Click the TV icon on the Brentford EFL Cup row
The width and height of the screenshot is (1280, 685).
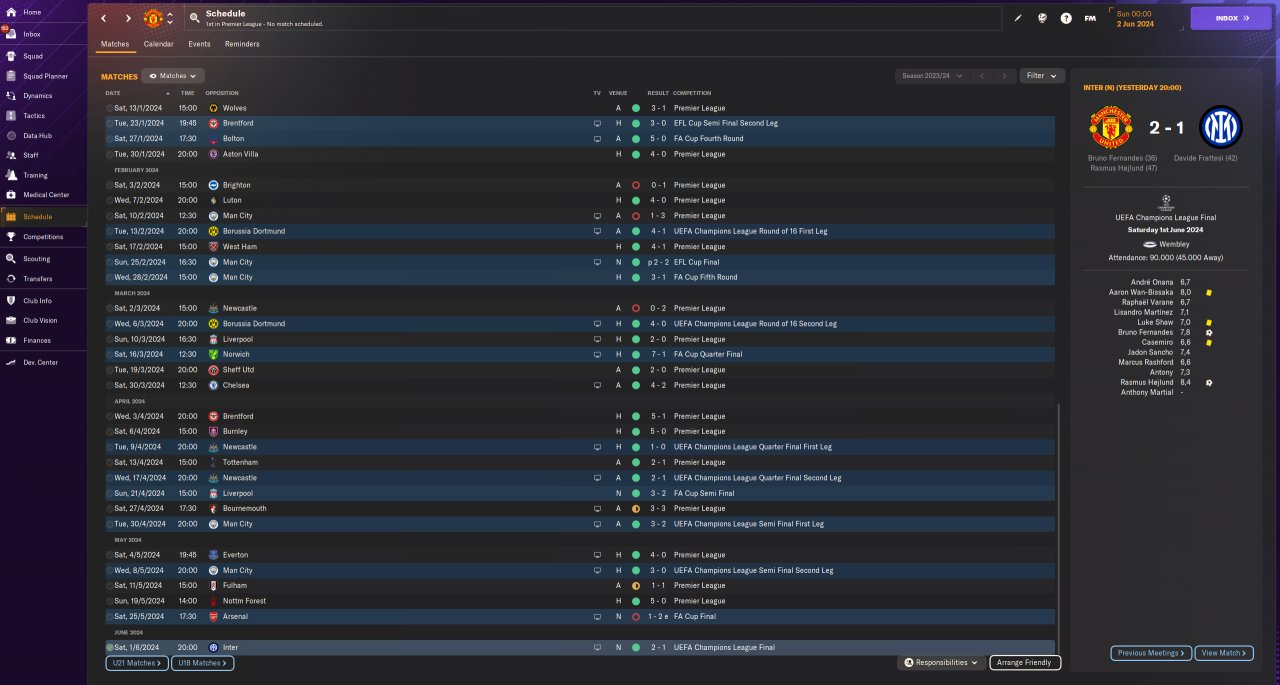(x=597, y=123)
